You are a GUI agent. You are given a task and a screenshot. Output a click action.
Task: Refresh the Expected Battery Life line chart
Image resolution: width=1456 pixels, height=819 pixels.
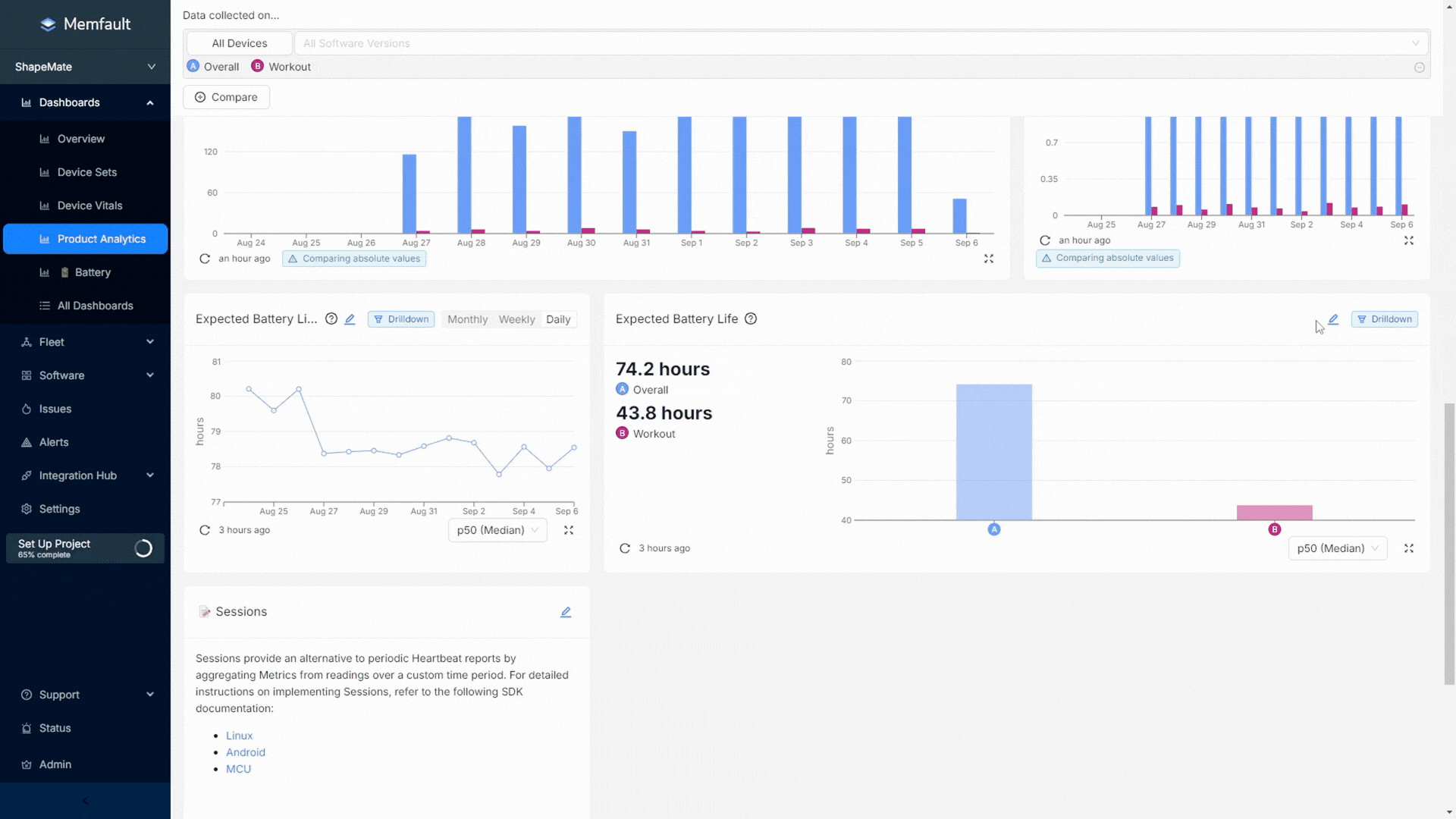pyautogui.click(x=205, y=530)
